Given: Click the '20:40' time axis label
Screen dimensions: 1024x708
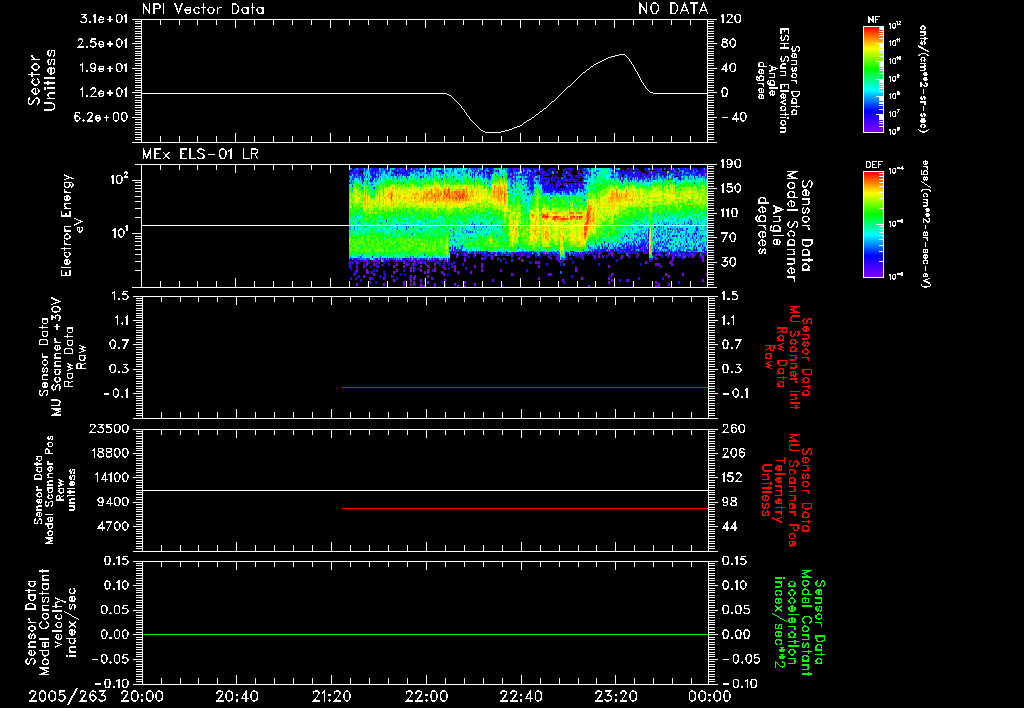Looking at the screenshot, I should (x=236, y=696).
